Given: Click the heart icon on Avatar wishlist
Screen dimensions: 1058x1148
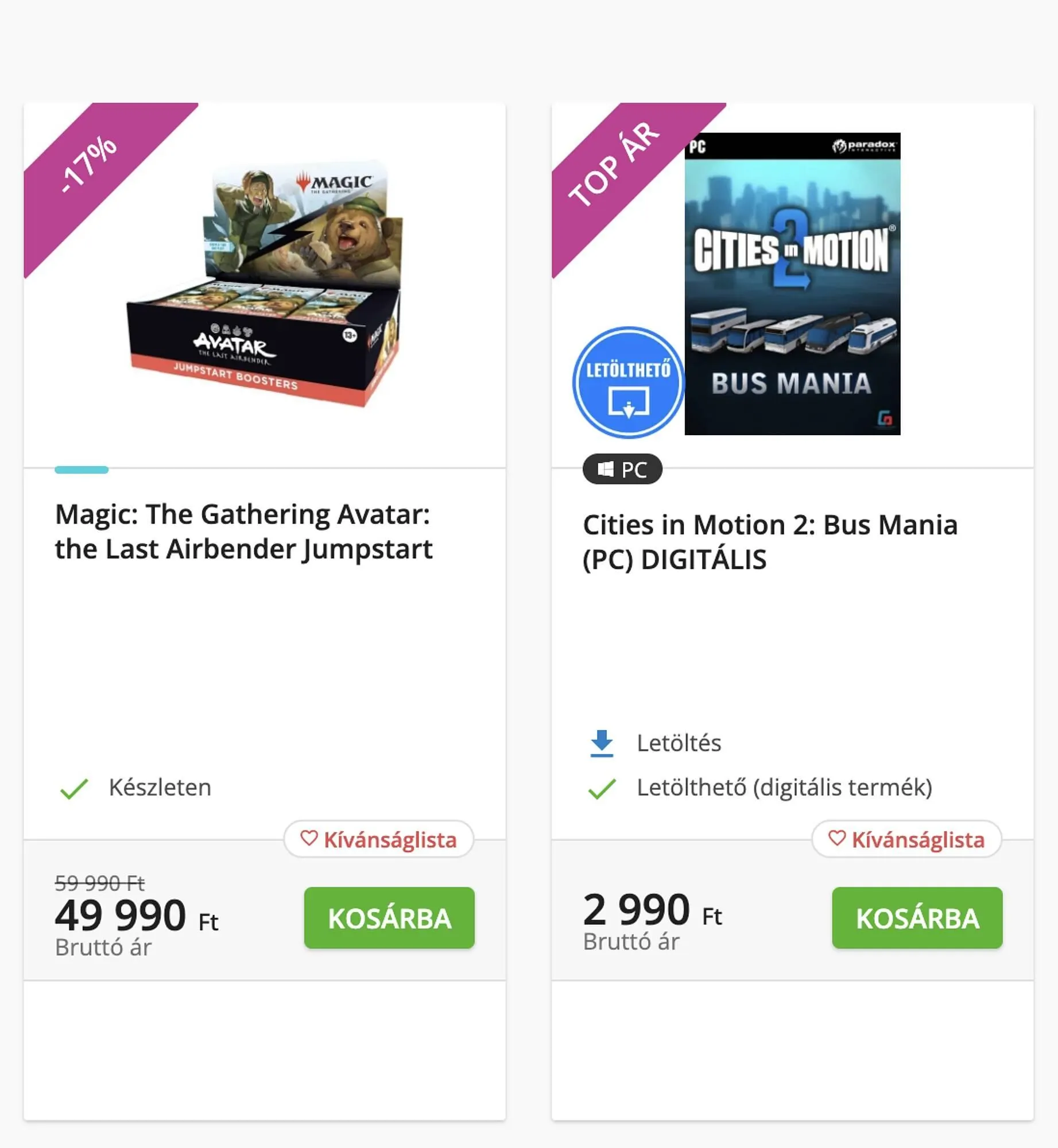Looking at the screenshot, I should tap(309, 839).
